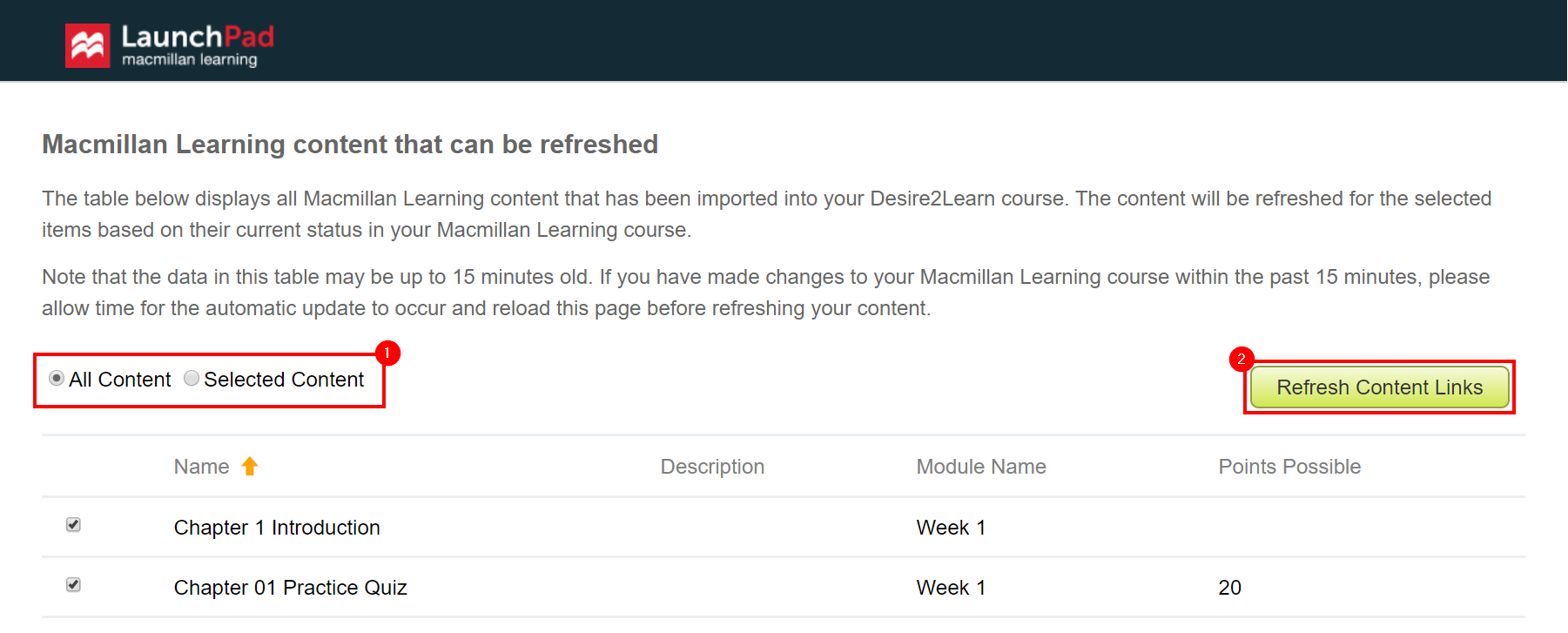Click the red numbered badge labeled 1

click(387, 354)
